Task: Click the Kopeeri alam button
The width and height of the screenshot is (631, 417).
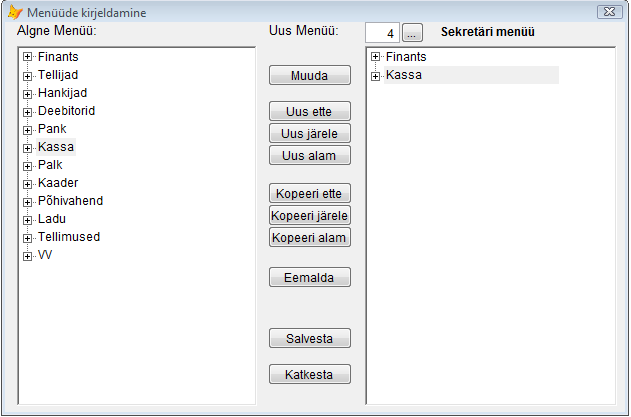Action: (309, 237)
